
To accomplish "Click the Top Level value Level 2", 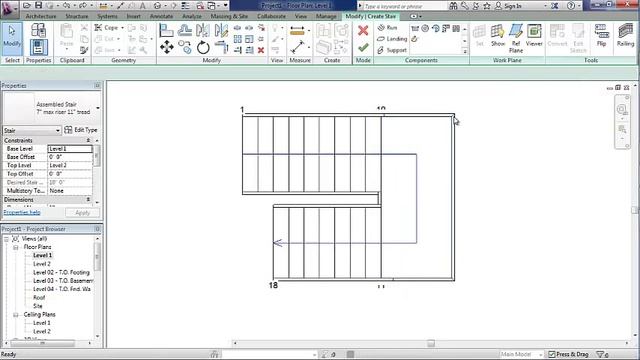I will coord(70,165).
